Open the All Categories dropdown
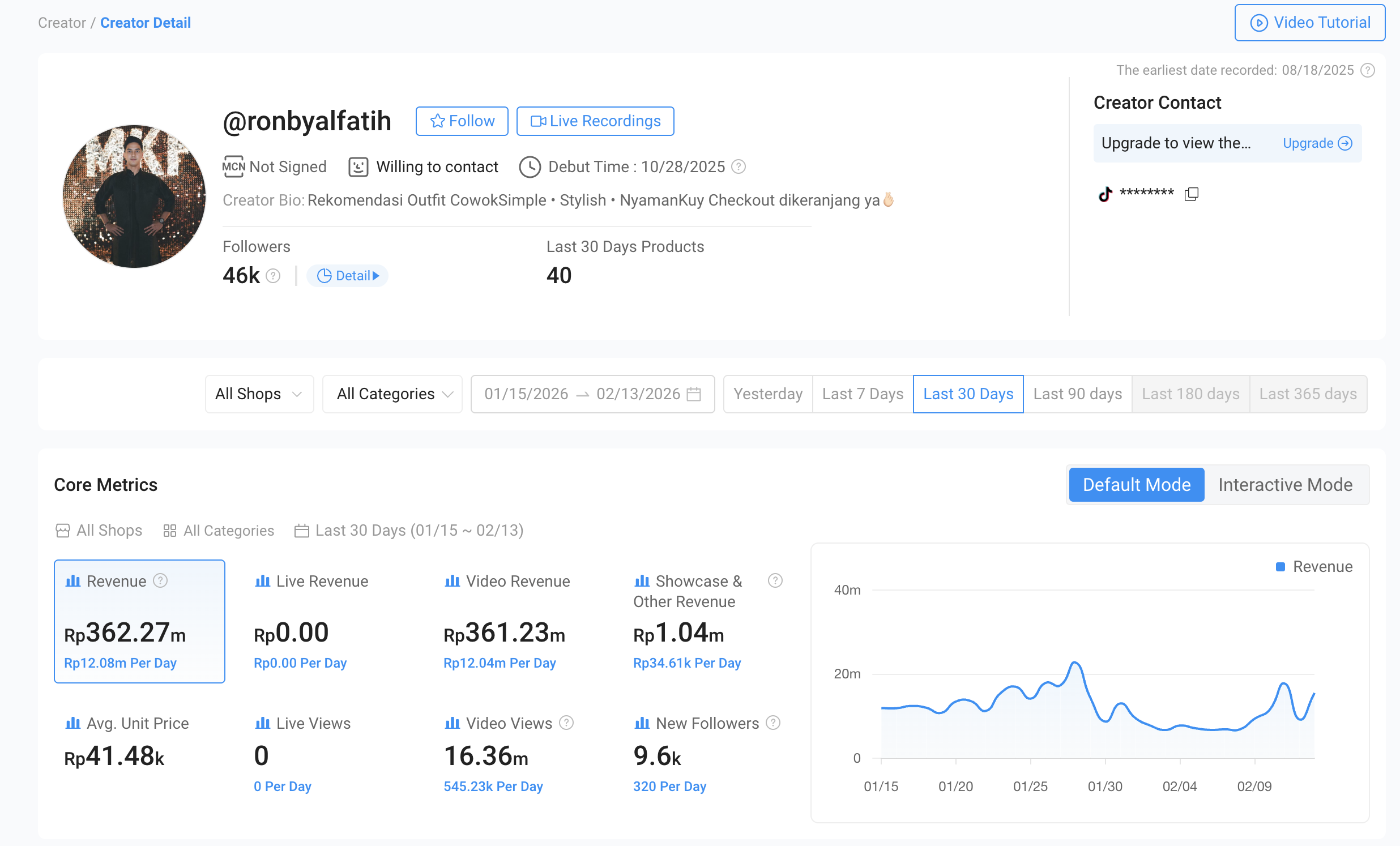The image size is (1400, 846). point(391,393)
